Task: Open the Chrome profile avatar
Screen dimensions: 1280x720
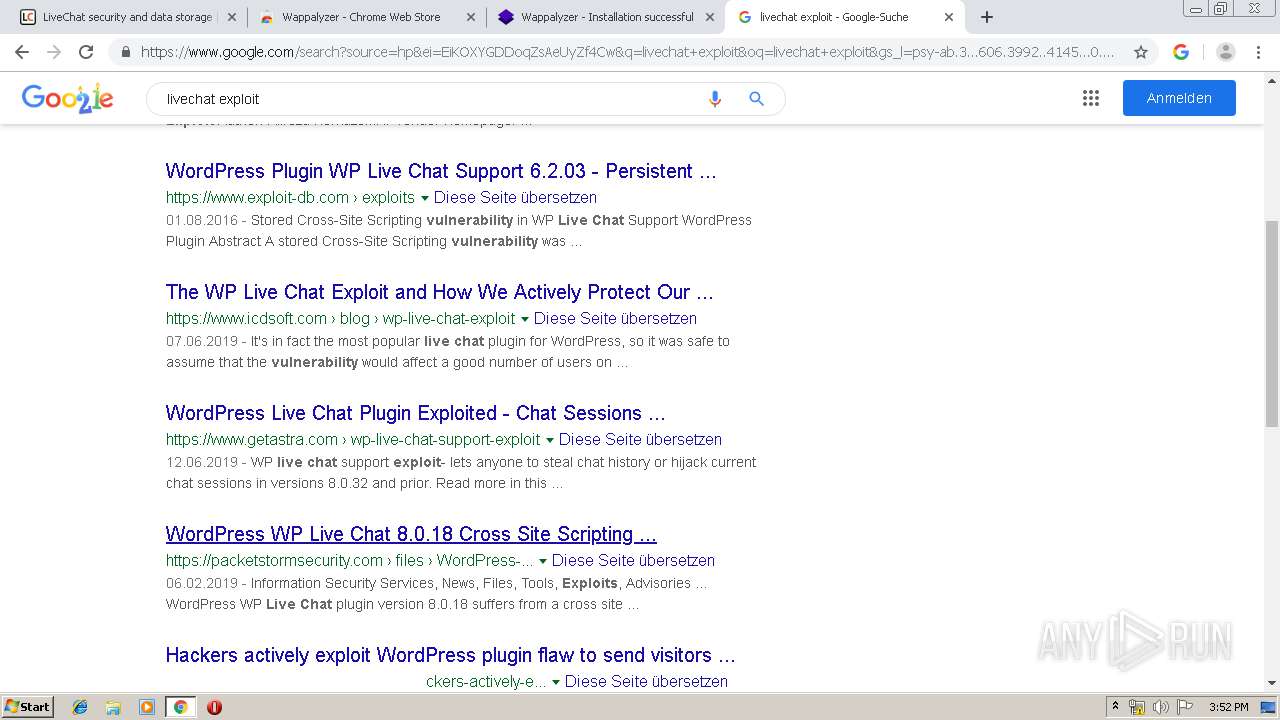Action: [x=1226, y=52]
